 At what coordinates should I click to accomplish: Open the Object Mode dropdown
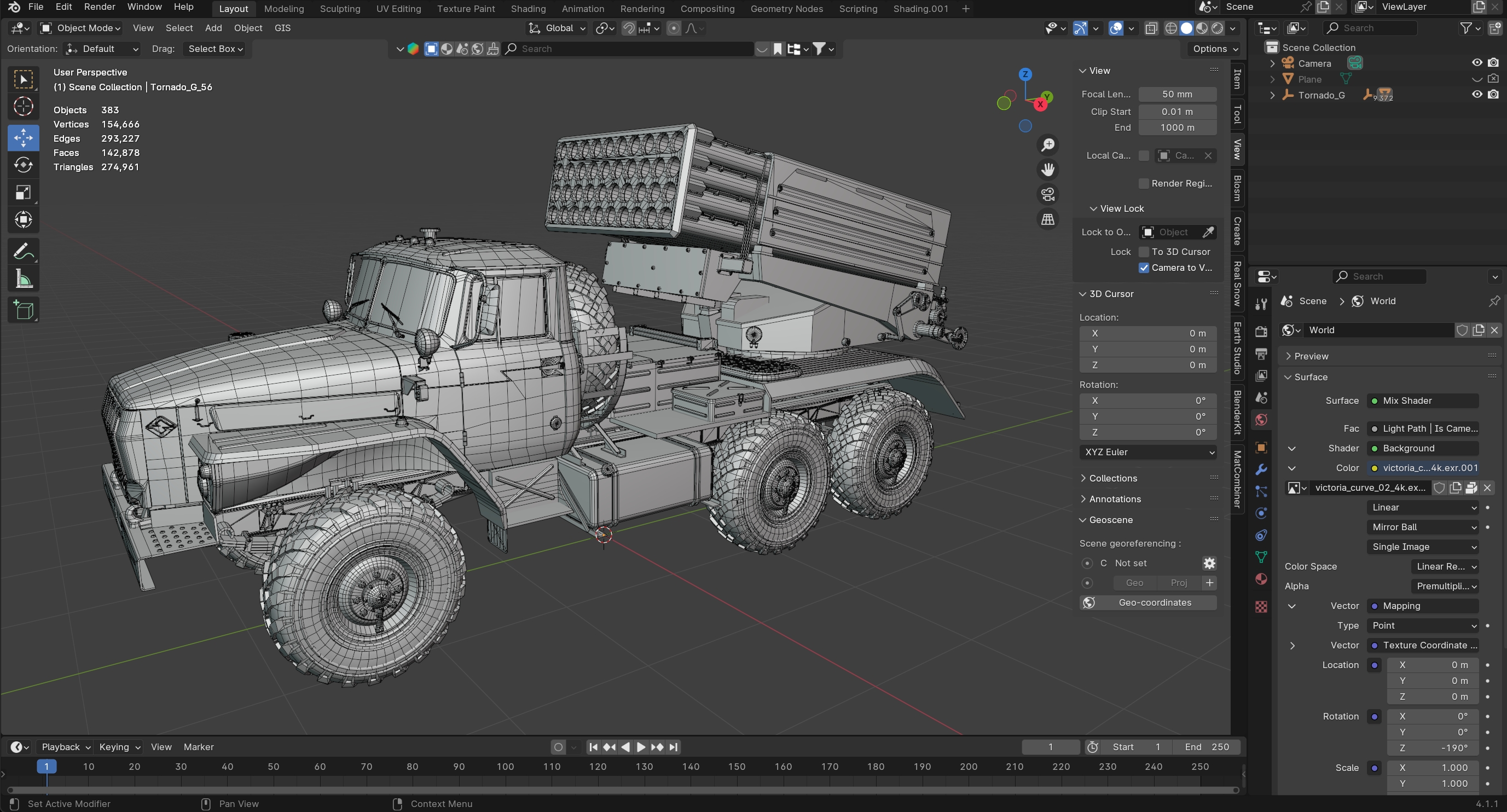(x=80, y=28)
